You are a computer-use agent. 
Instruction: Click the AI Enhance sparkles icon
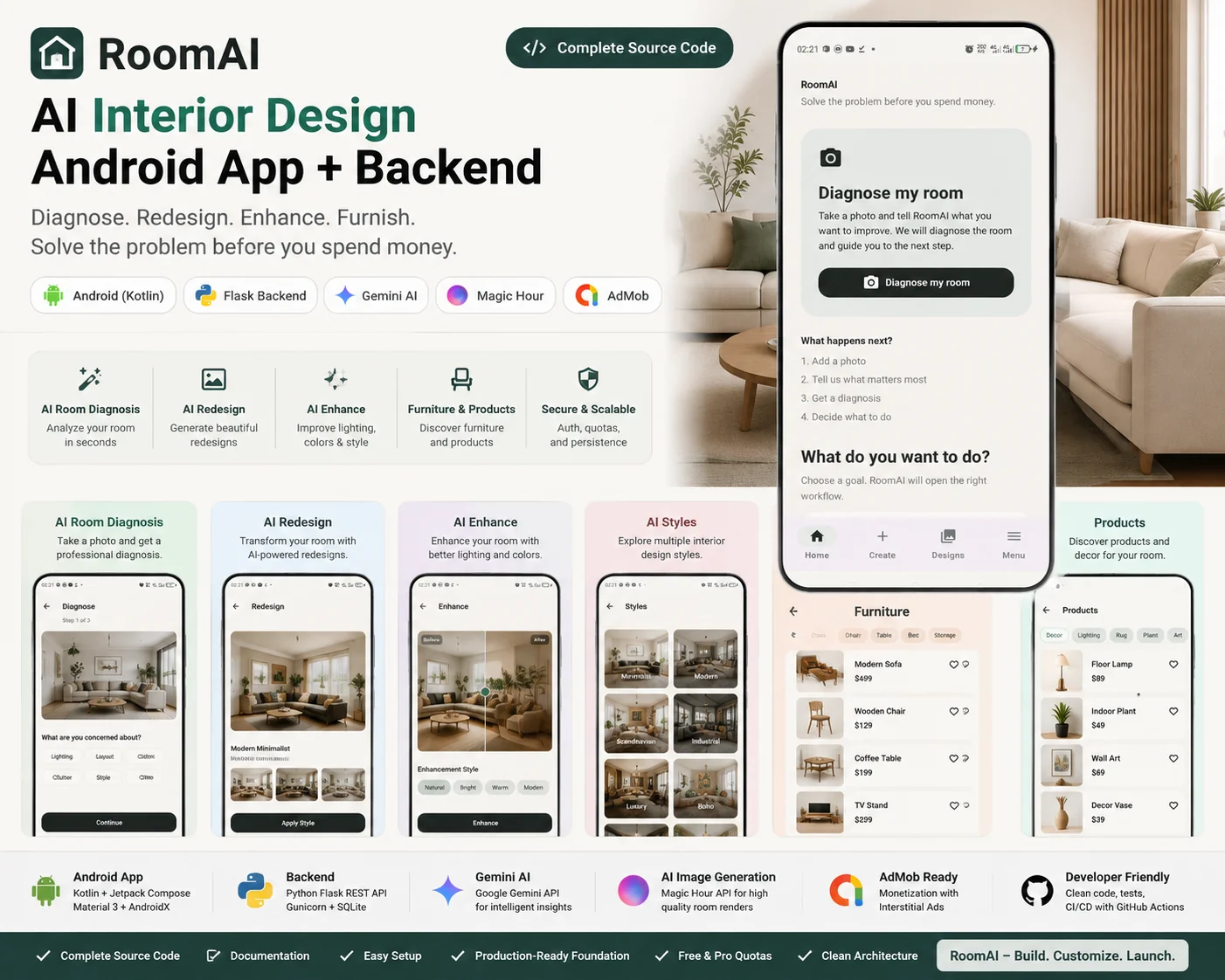tap(336, 379)
